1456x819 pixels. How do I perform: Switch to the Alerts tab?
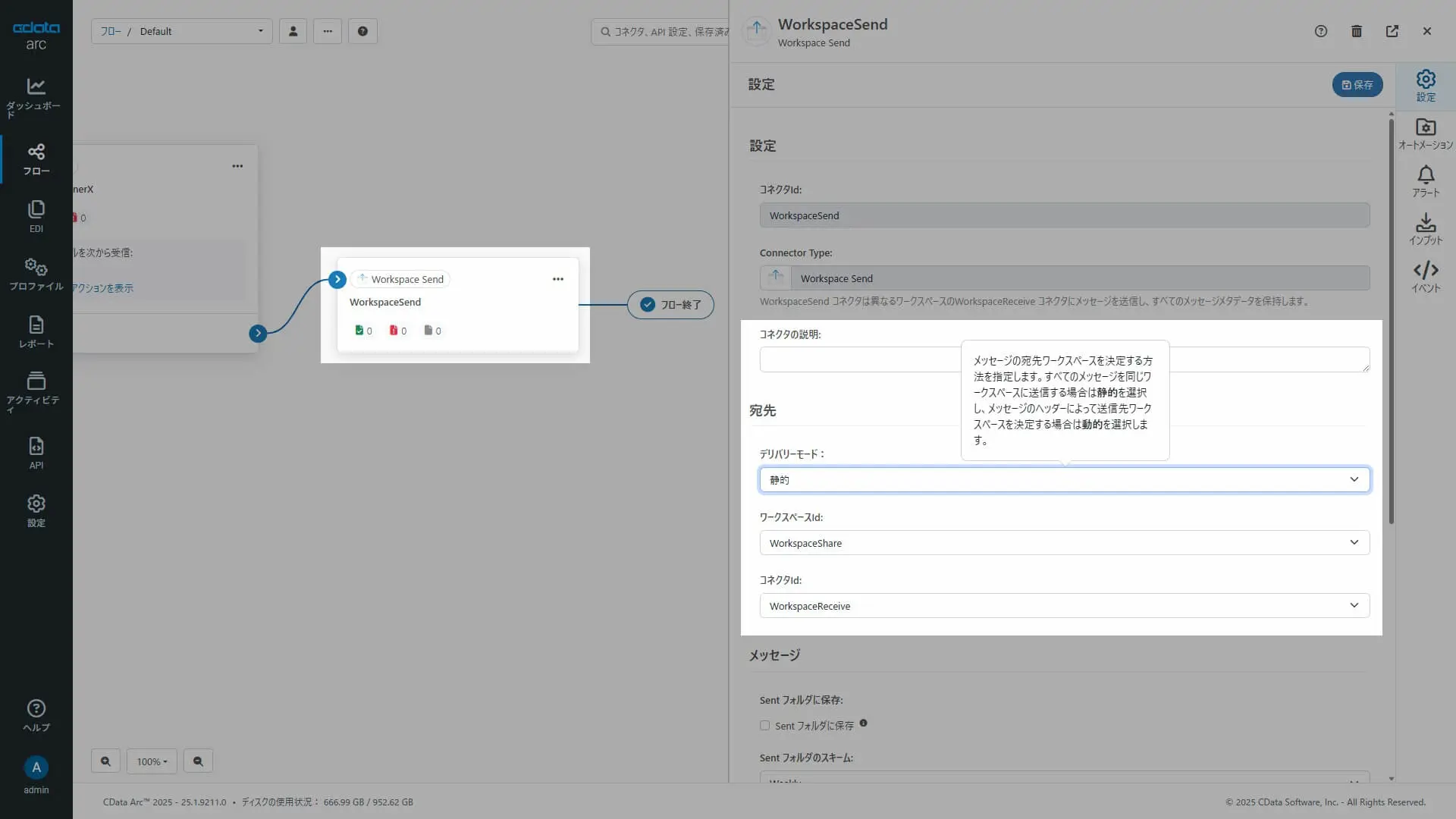coord(1426,181)
